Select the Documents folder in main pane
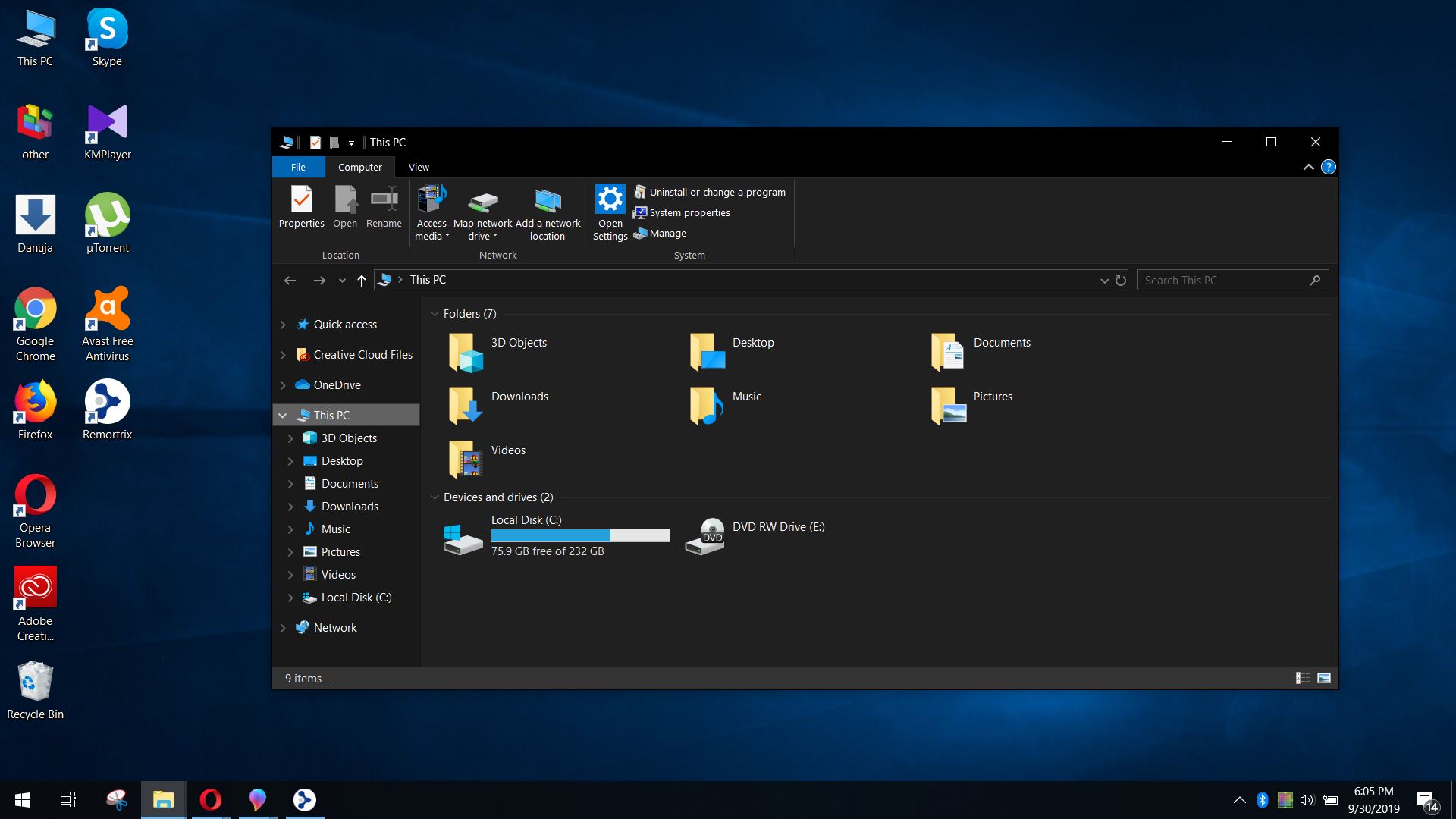 [981, 352]
